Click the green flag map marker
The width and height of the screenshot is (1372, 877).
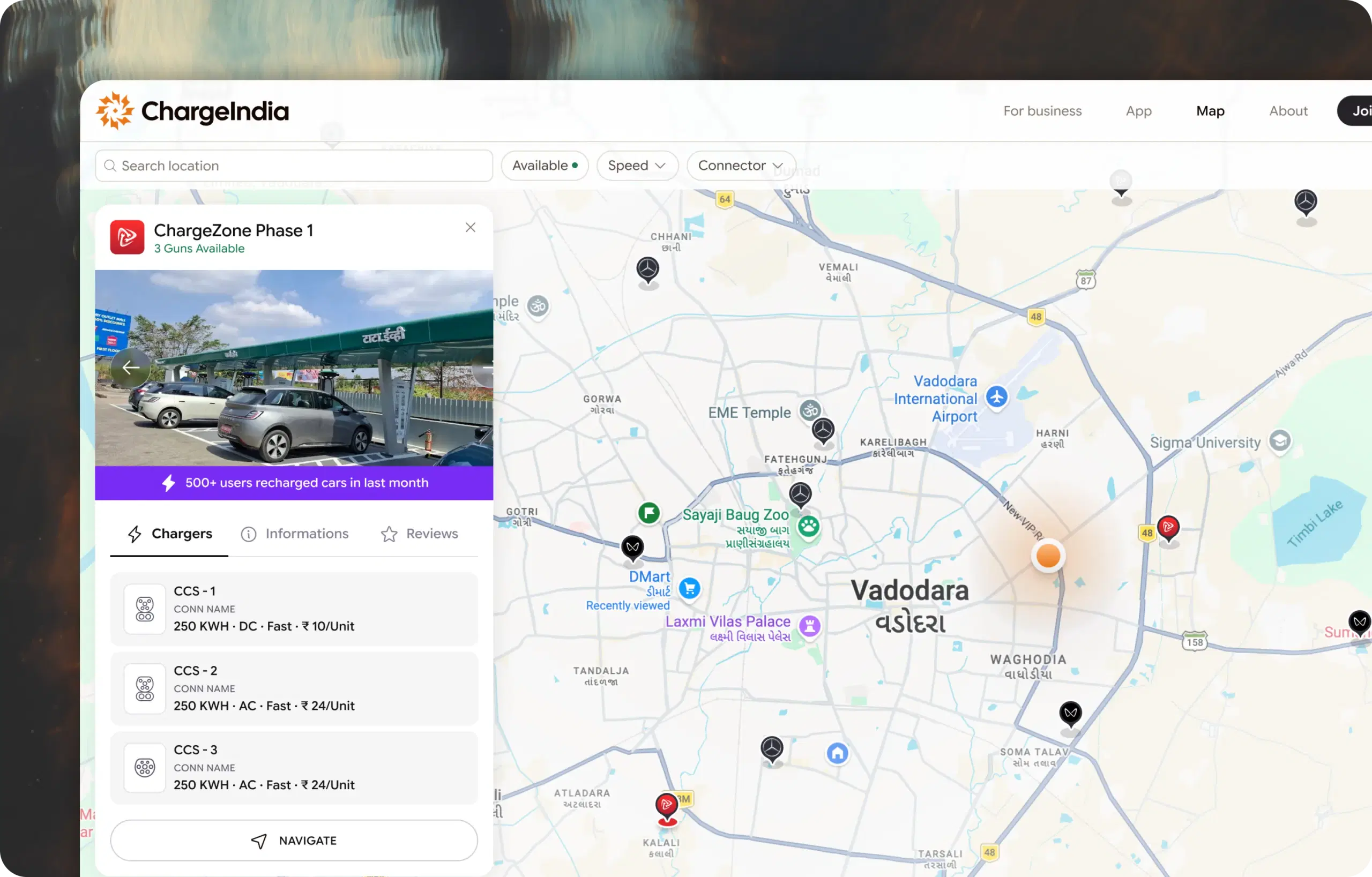(x=649, y=513)
